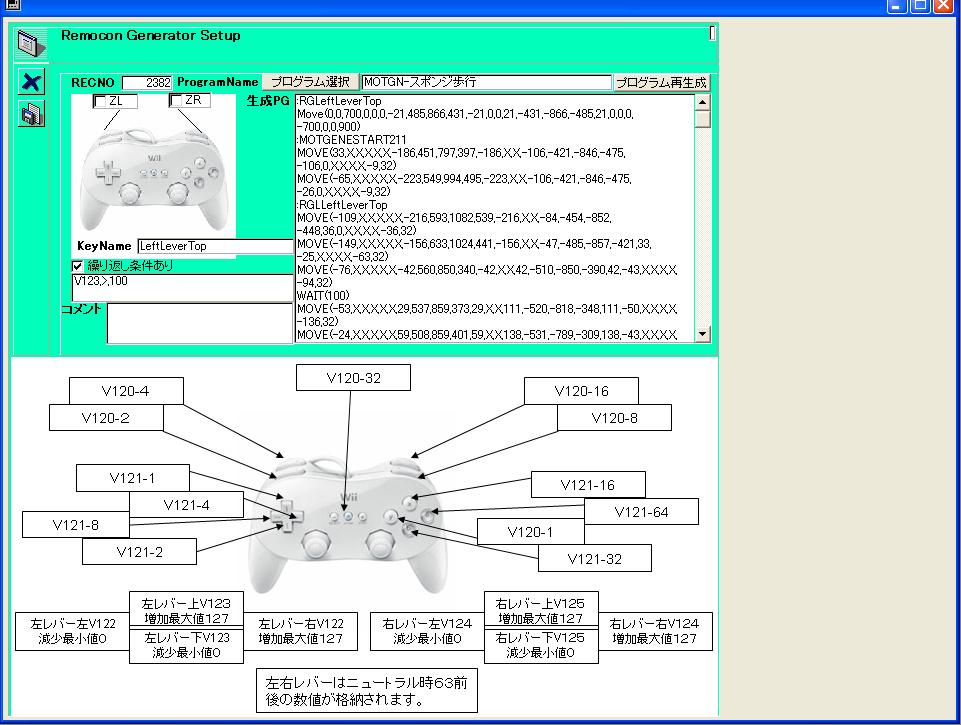
Task: Click the :RGLLeftLeverTop line in 生成PG
Action: tap(342, 205)
